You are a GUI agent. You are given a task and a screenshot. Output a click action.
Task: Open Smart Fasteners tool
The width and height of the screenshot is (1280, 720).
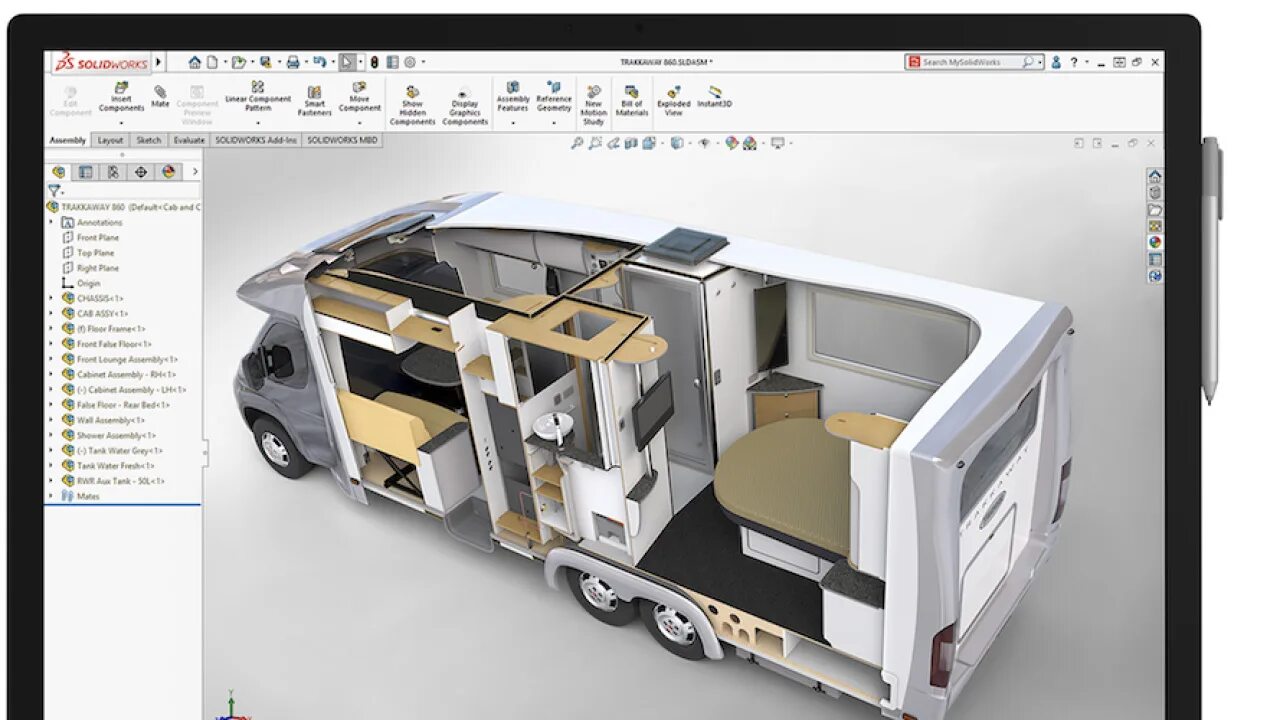click(x=314, y=102)
